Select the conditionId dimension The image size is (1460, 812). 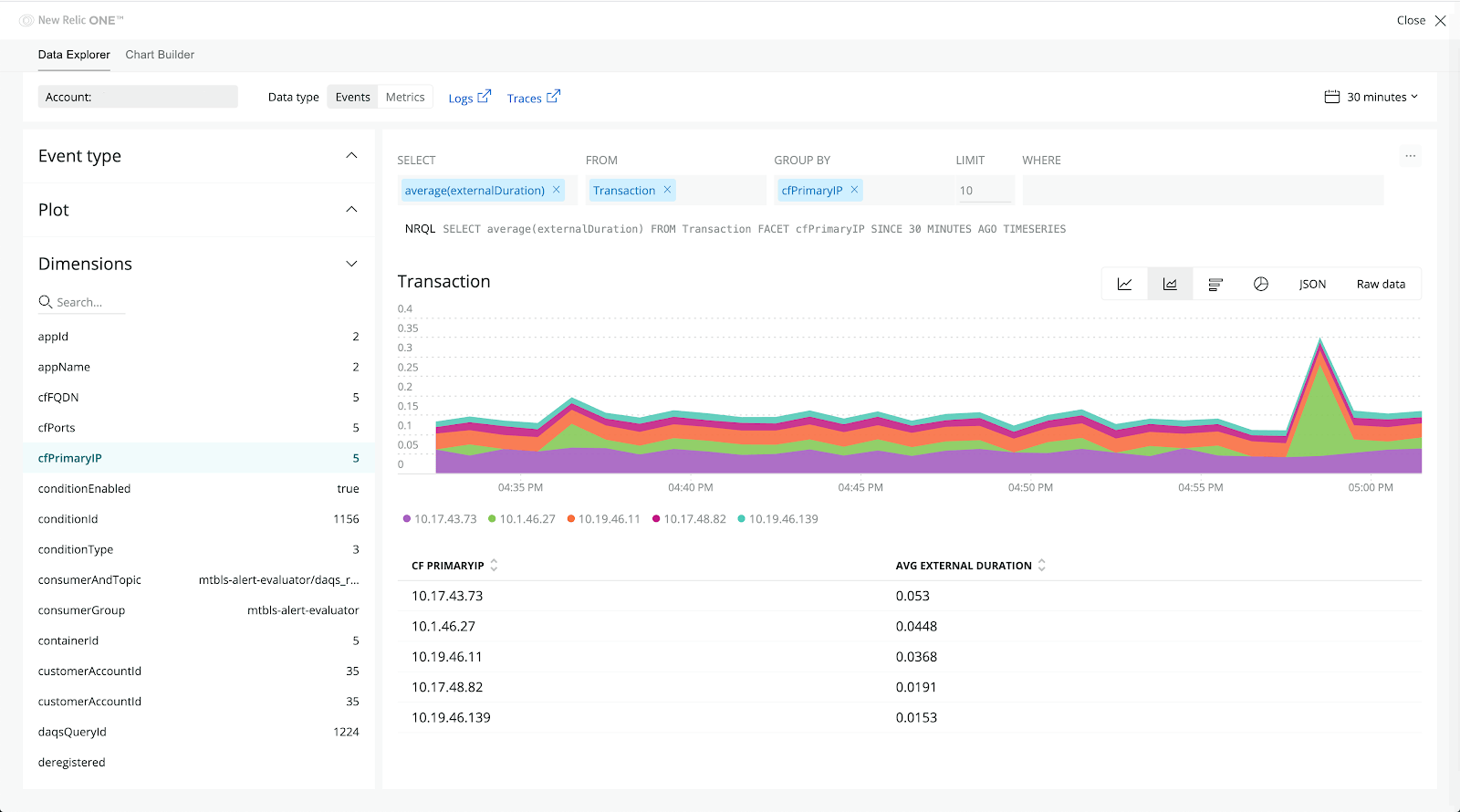click(199, 519)
